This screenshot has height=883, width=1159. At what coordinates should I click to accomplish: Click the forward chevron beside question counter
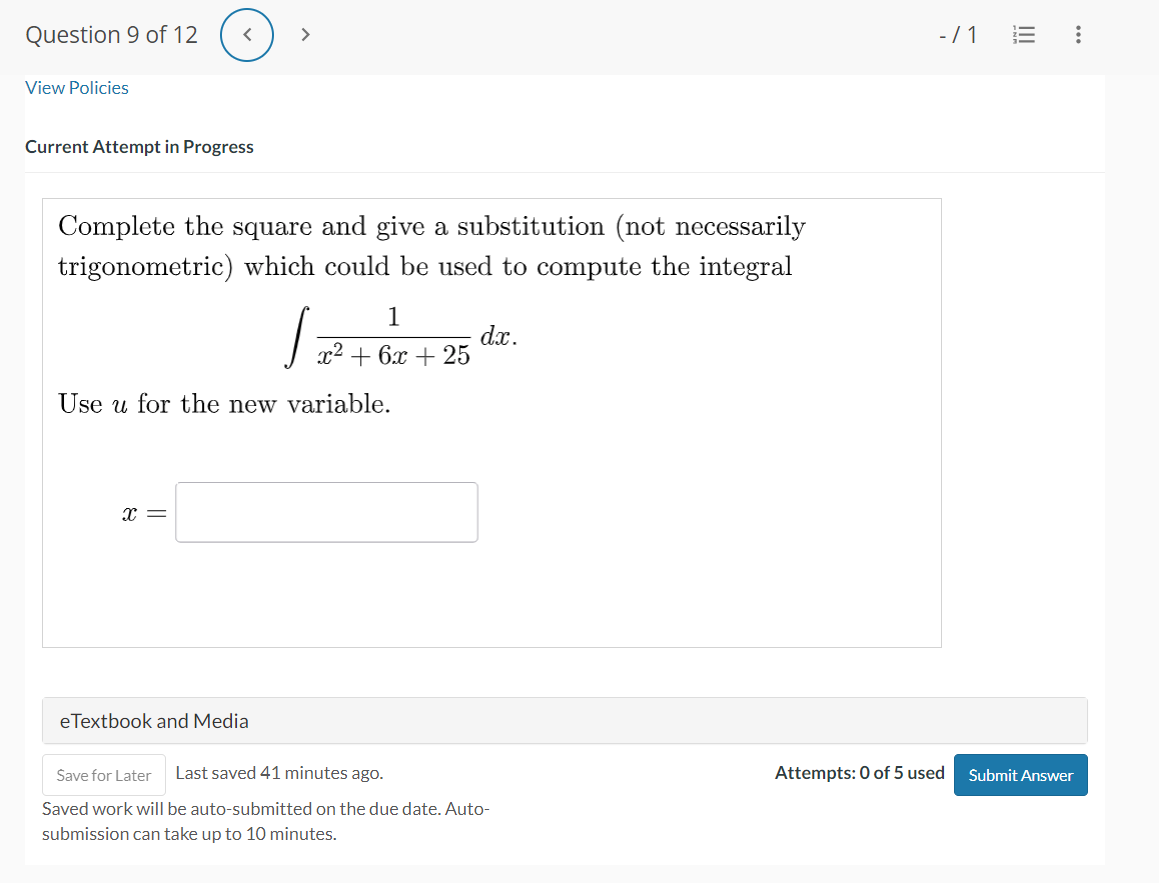[x=305, y=34]
